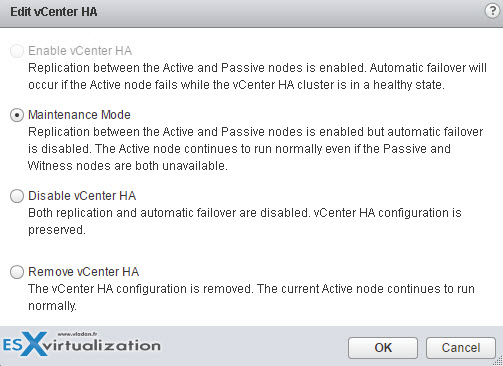Click the resize grip at dialog corner
Screen dimensions: 503x366
[498, 361]
